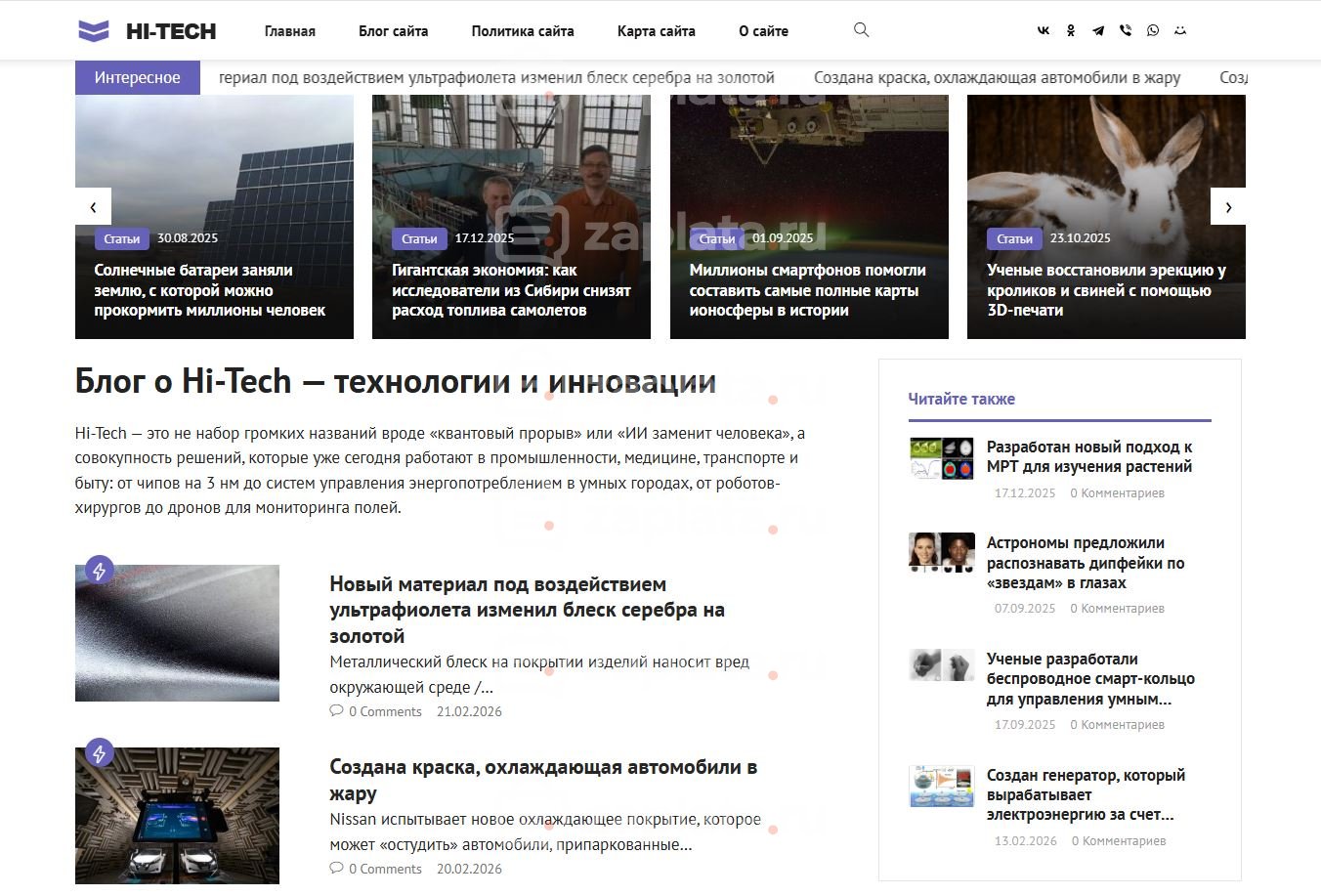Open the Блог сайта menu item
1321x896 pixels.
pyautogui.click(x=394, y=31)
